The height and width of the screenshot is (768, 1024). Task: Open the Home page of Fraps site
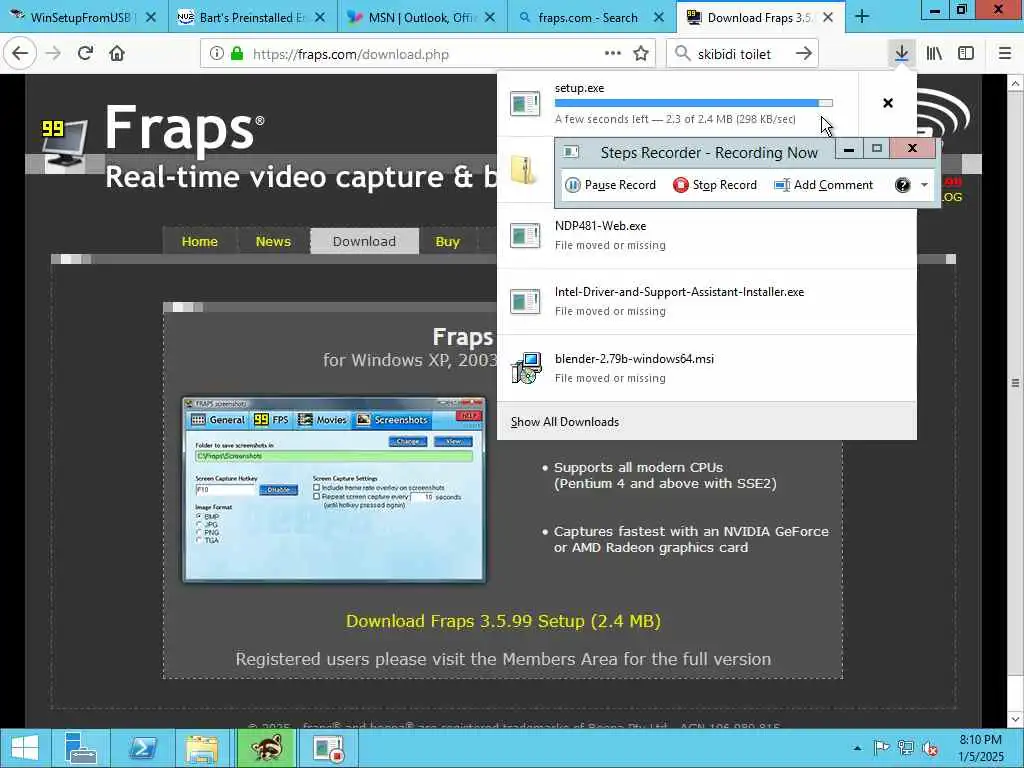tap(199, 242)
